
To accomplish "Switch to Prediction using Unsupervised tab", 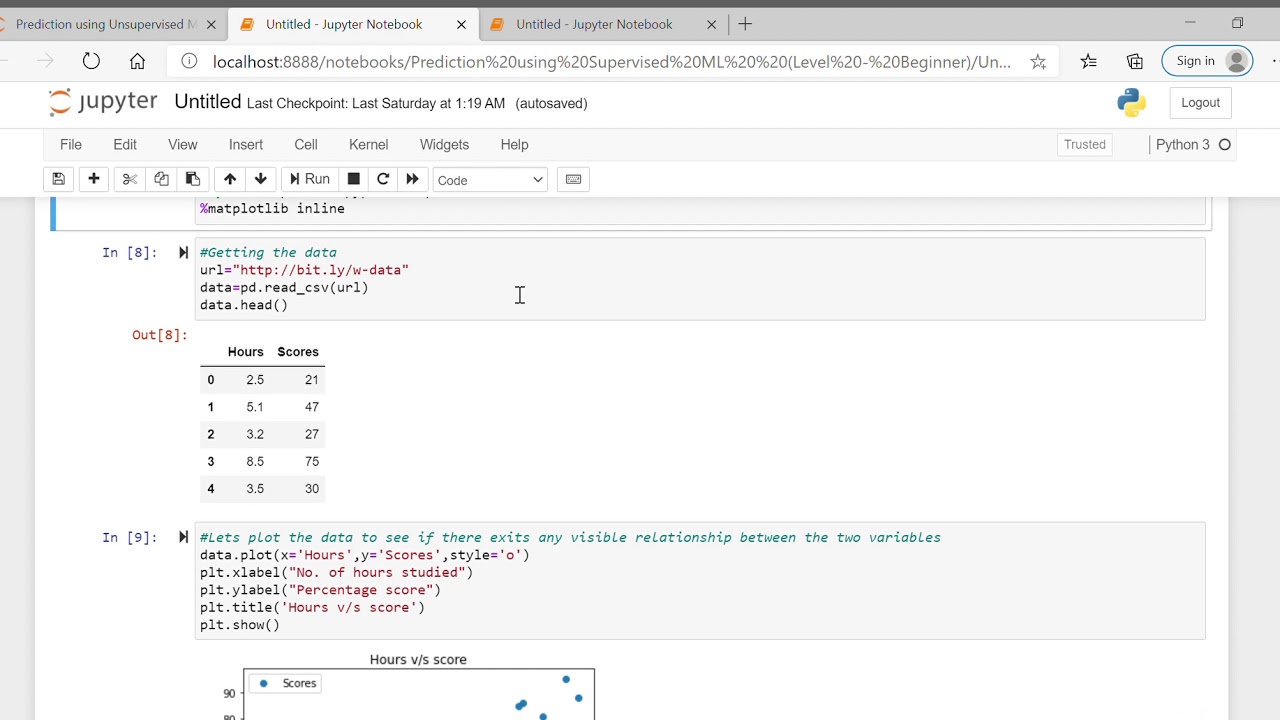I will click(105, 24).
